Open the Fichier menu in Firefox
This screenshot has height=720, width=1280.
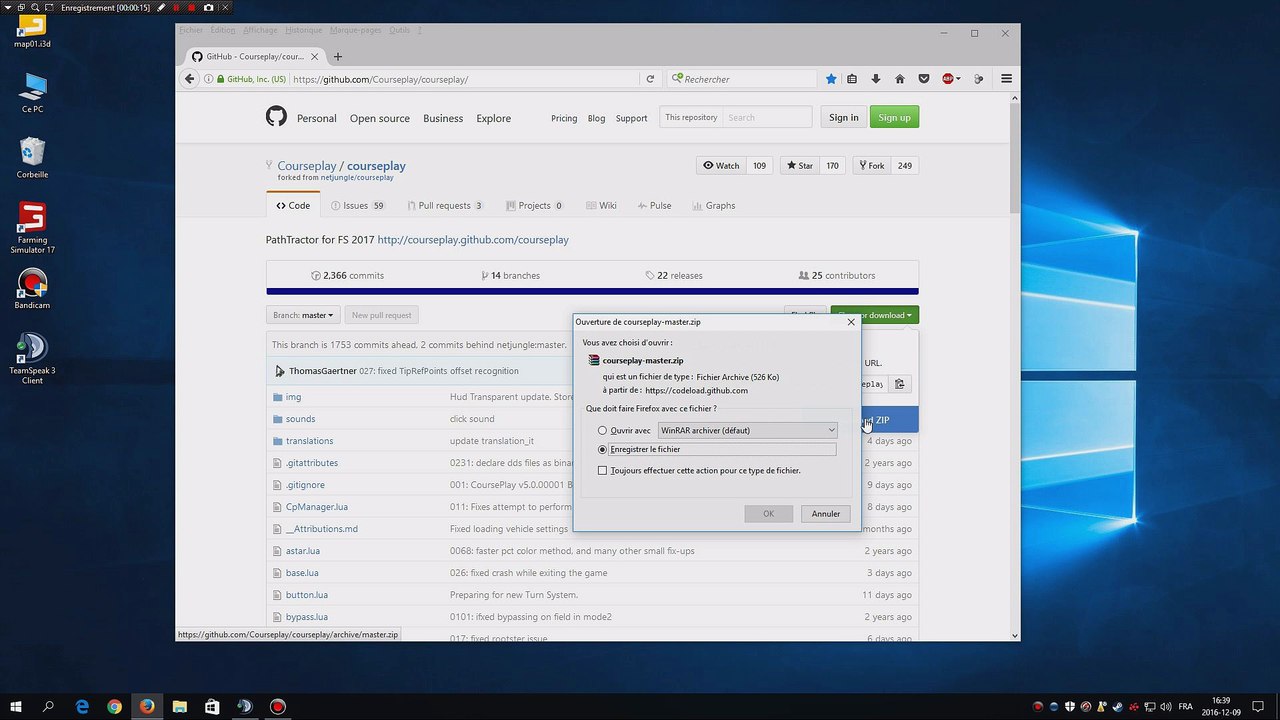[191, 31]
